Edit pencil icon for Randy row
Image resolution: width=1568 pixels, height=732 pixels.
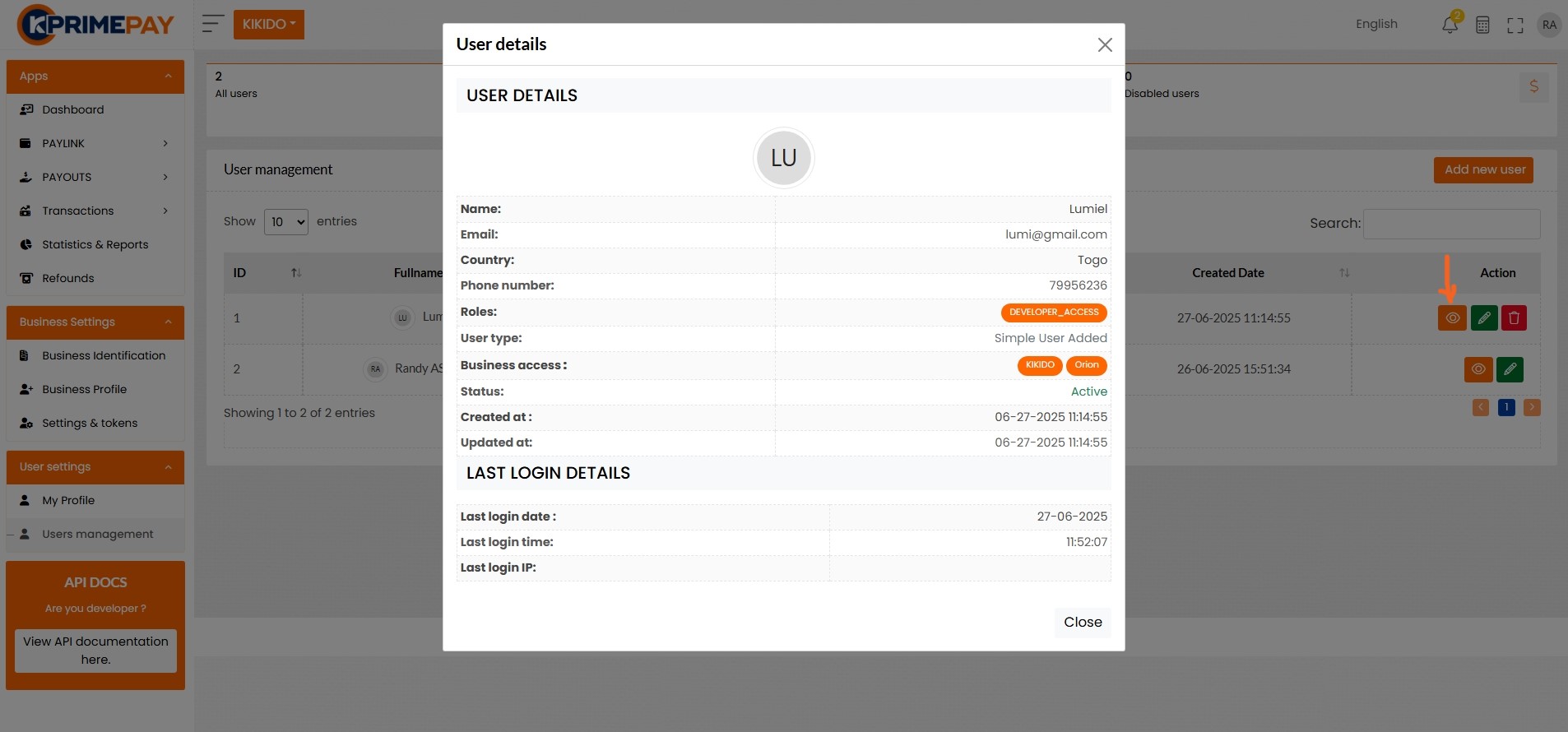pyautogui.click(x=1510, y=369)
